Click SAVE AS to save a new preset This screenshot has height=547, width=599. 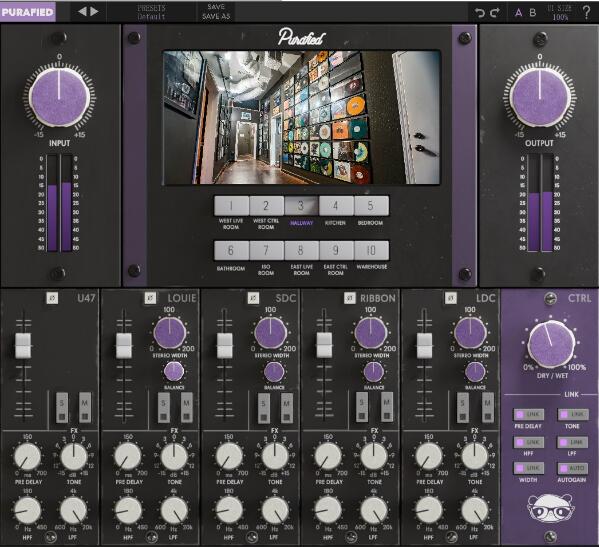click(x=216, y=16)
